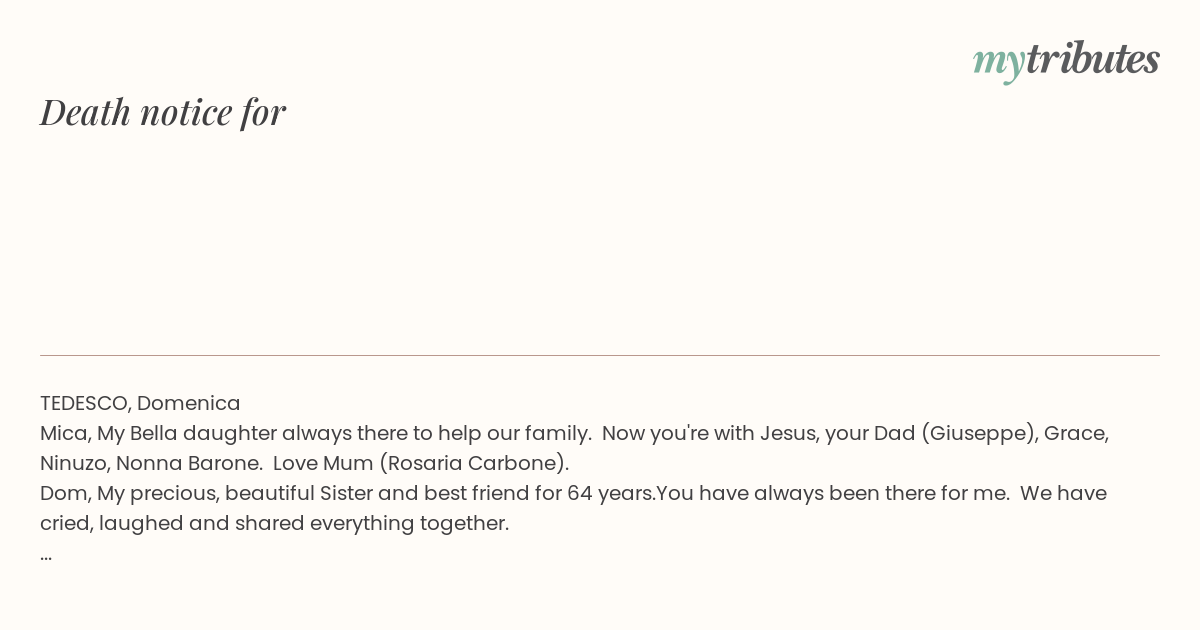Click the line starting "cried, laughed and shared"
The image size is (1200, 630).
click(275, 523)
